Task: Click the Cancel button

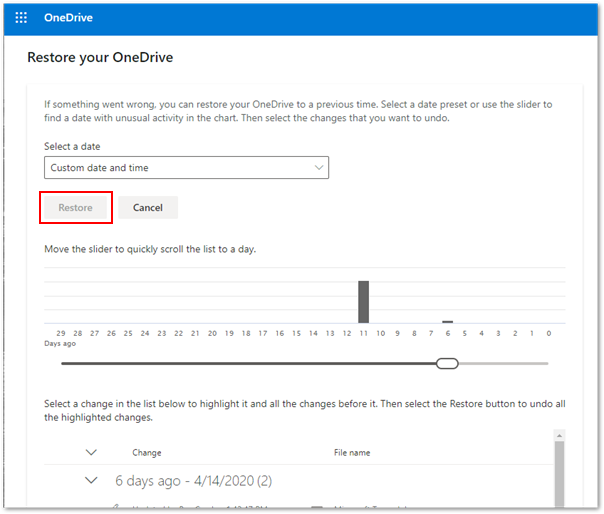Action: click(148, 208)
